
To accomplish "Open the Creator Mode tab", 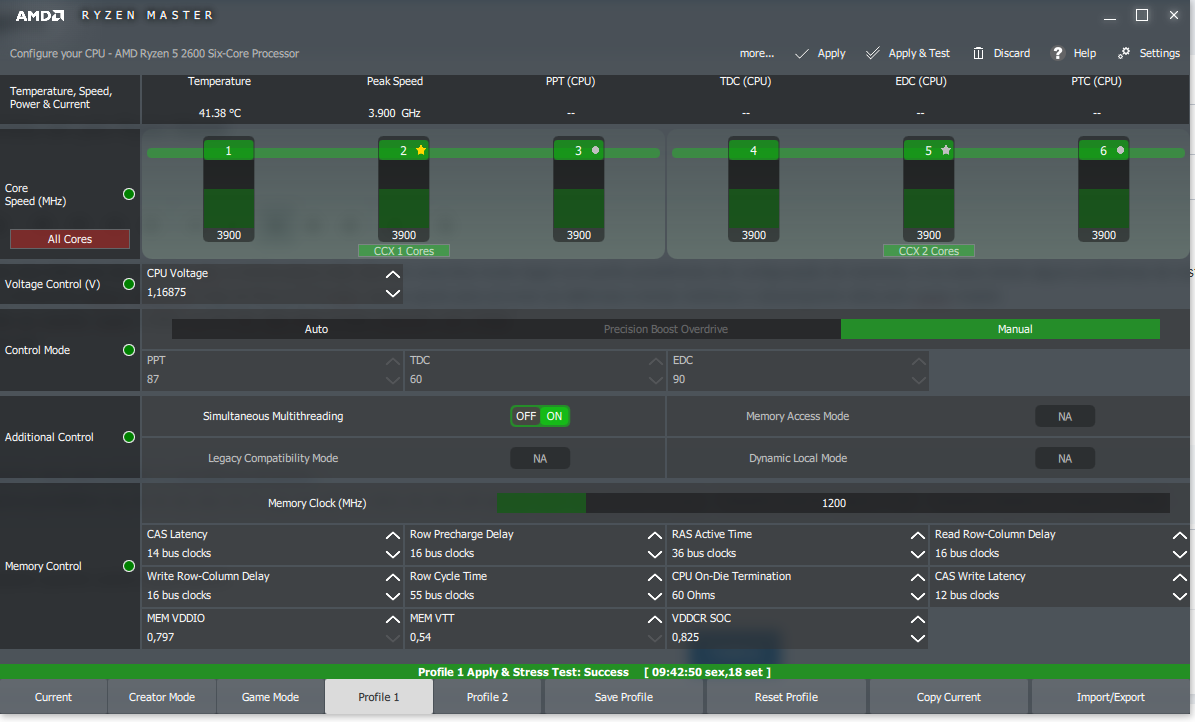I will (x=162, y=697).
